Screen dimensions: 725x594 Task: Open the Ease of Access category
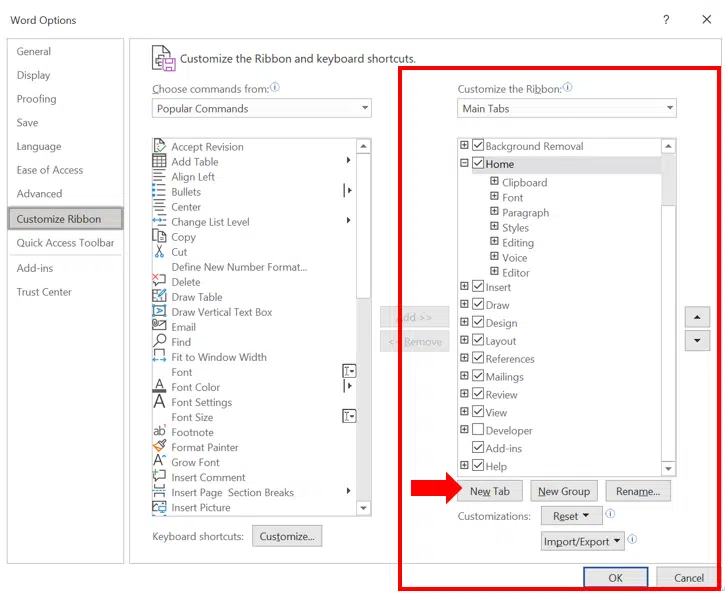[50, 170]
